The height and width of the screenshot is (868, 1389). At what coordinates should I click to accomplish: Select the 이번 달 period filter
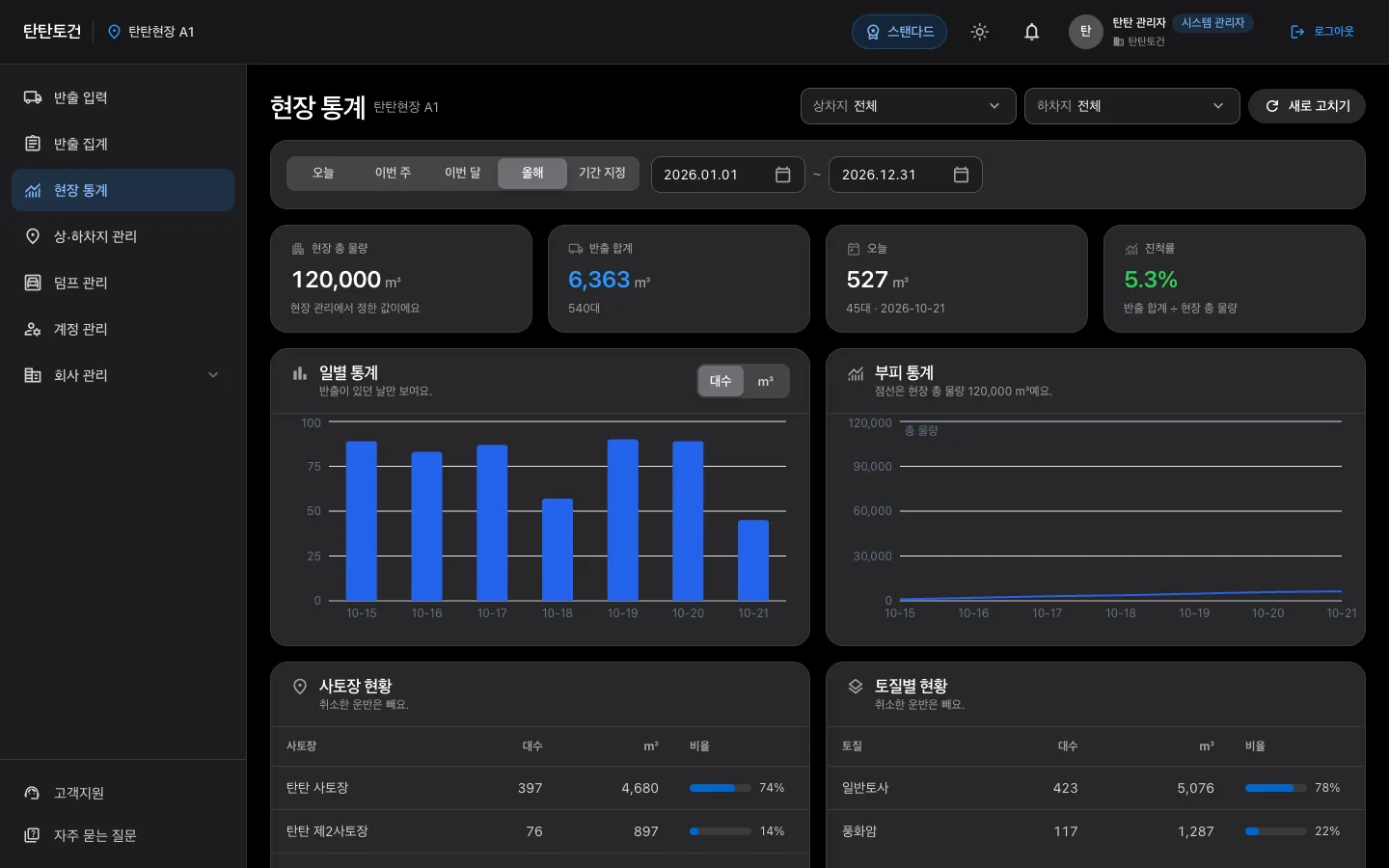[462, 174]
